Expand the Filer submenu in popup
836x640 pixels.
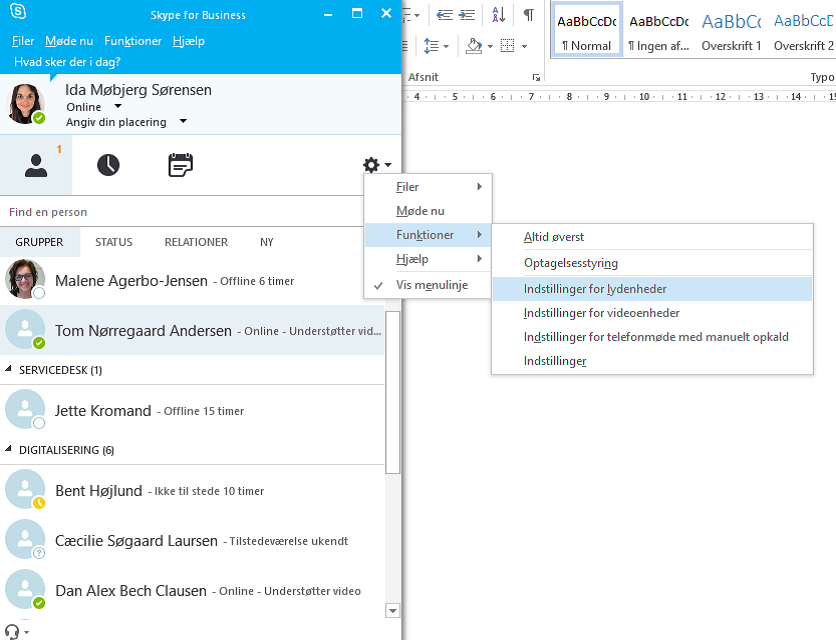[x=427, y=187]
